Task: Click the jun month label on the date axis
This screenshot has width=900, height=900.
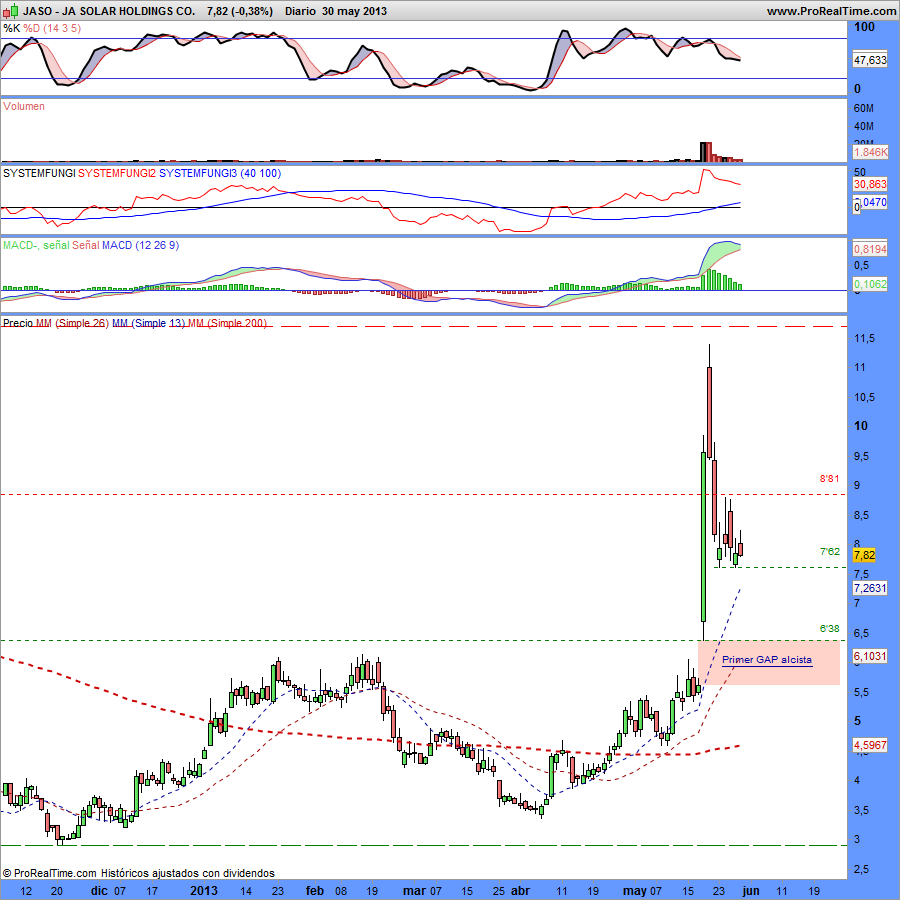Action: point(751,891)
